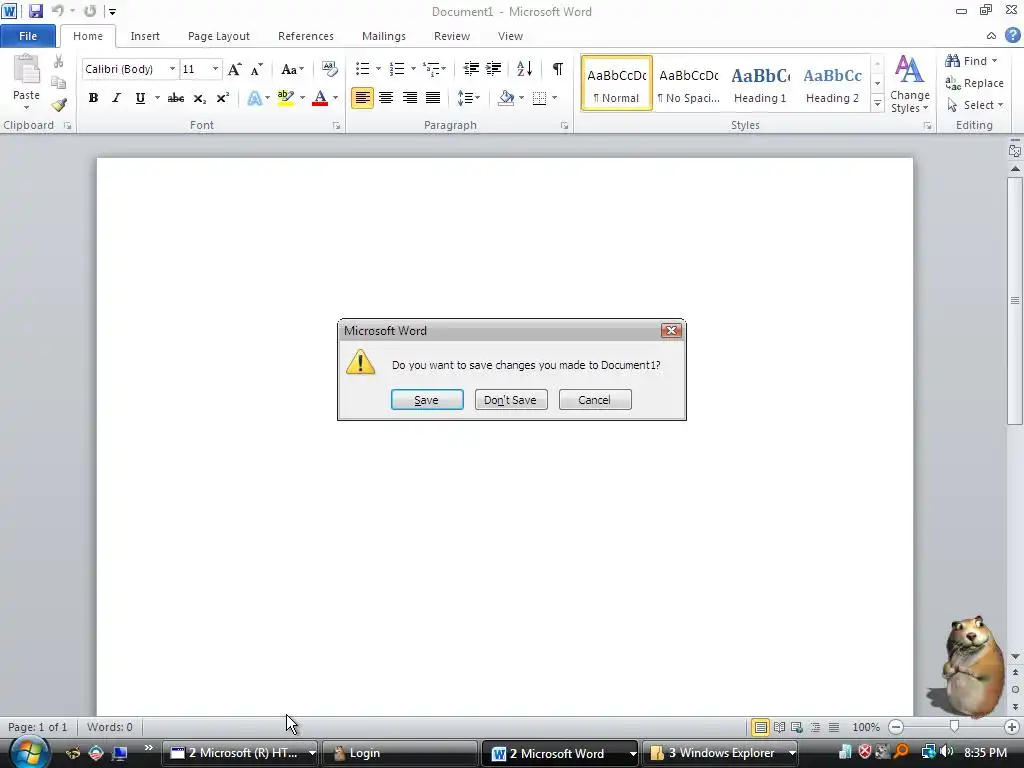Toggle Show/Hide paragraph marks

[x=558, y=69]
